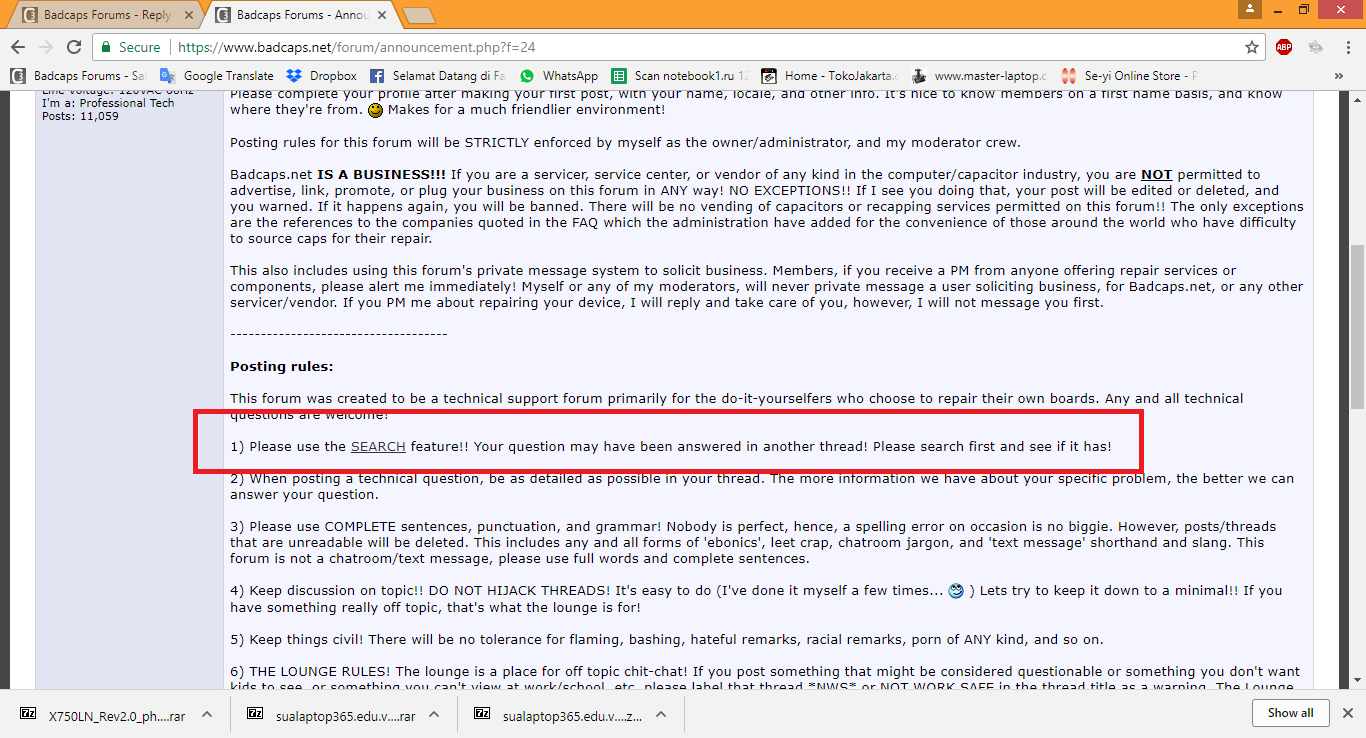Open the Adblock Plus extension icon
This screenshot has width=1366, height=738.
pos(1284,47)
